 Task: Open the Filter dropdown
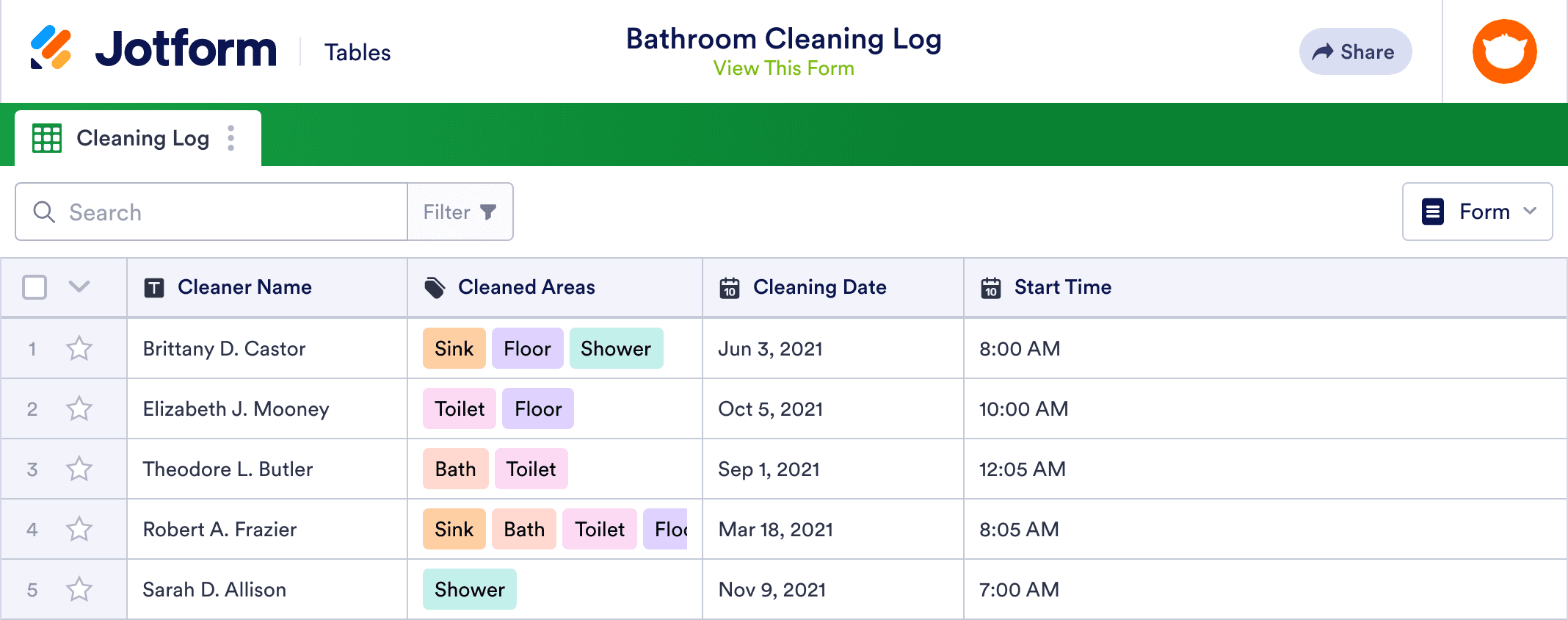(460, 212)
